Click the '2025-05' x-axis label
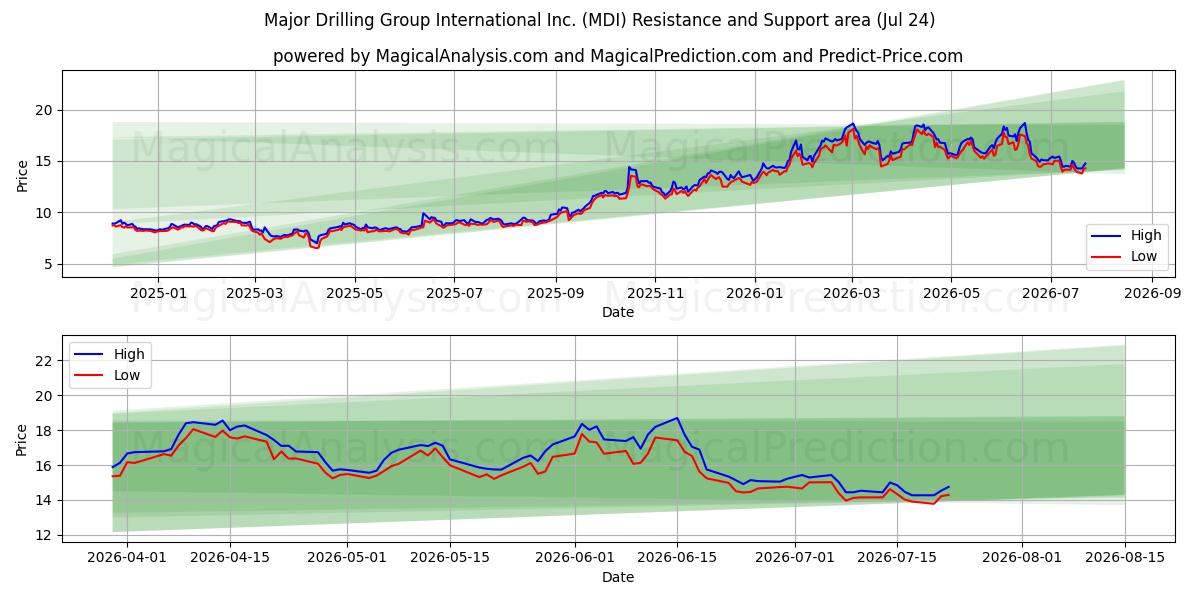Screen dimensions: 1200x600 pyautogui.click(x=355, y=293)
